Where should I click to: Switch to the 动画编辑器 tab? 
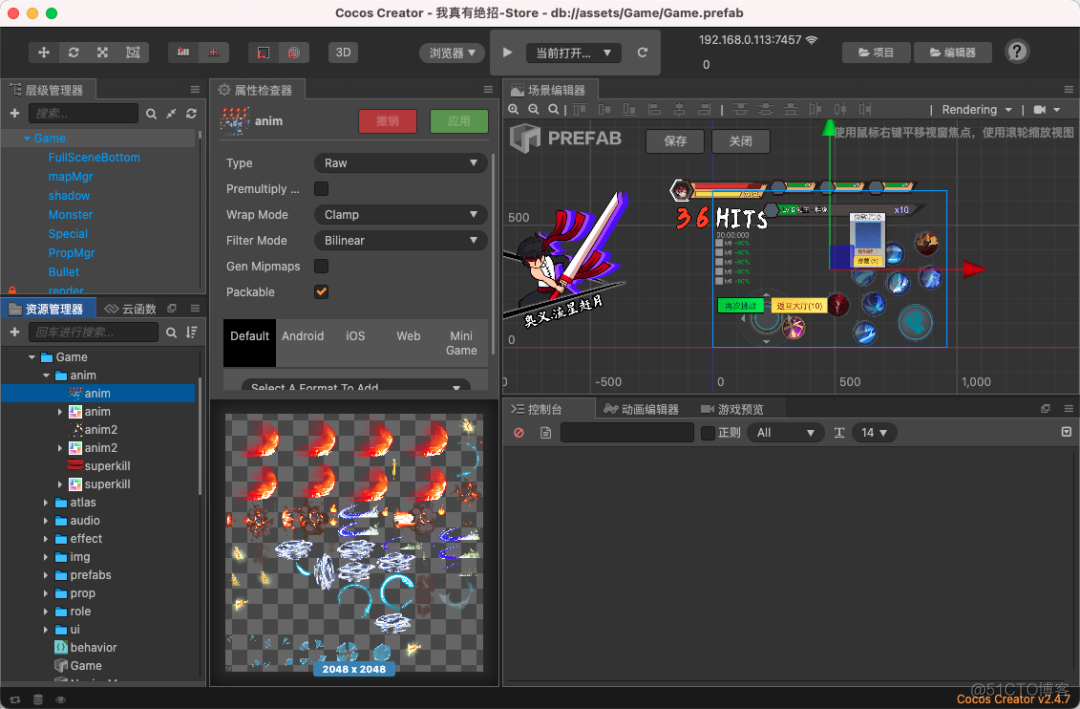point(641,409)
